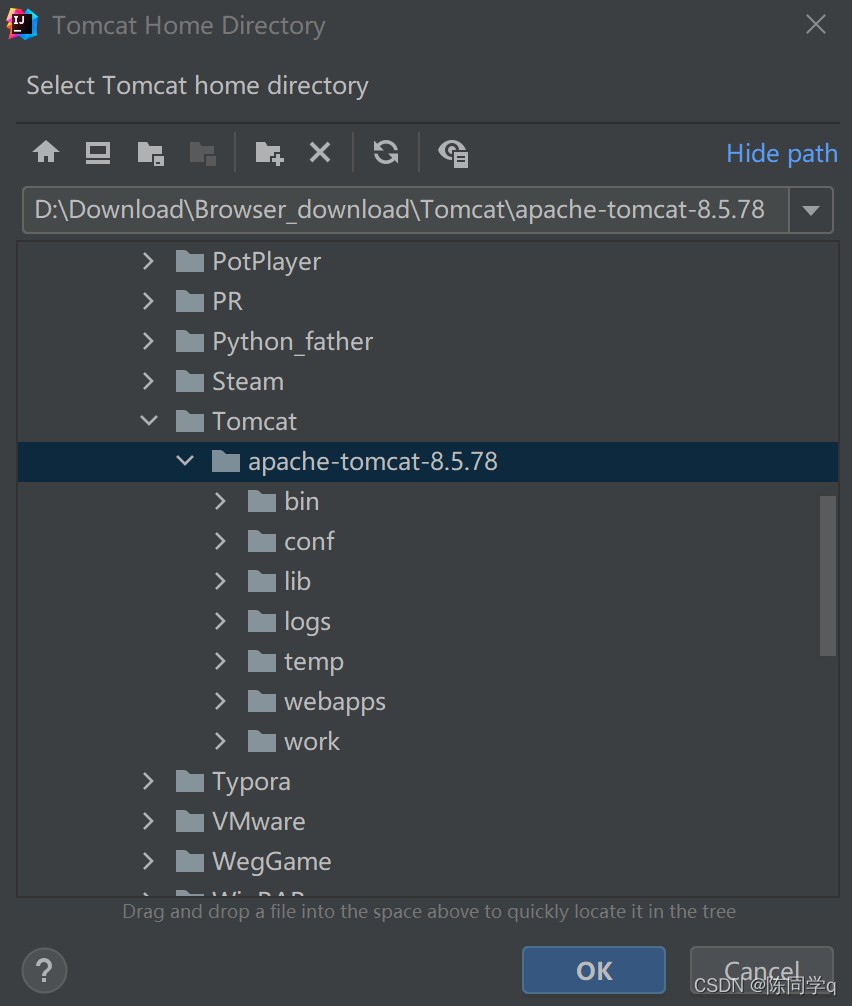Viewport: 852px width, 1006px height.
Task: Expand the VMware folder chevron
Action: click(148, 821)
